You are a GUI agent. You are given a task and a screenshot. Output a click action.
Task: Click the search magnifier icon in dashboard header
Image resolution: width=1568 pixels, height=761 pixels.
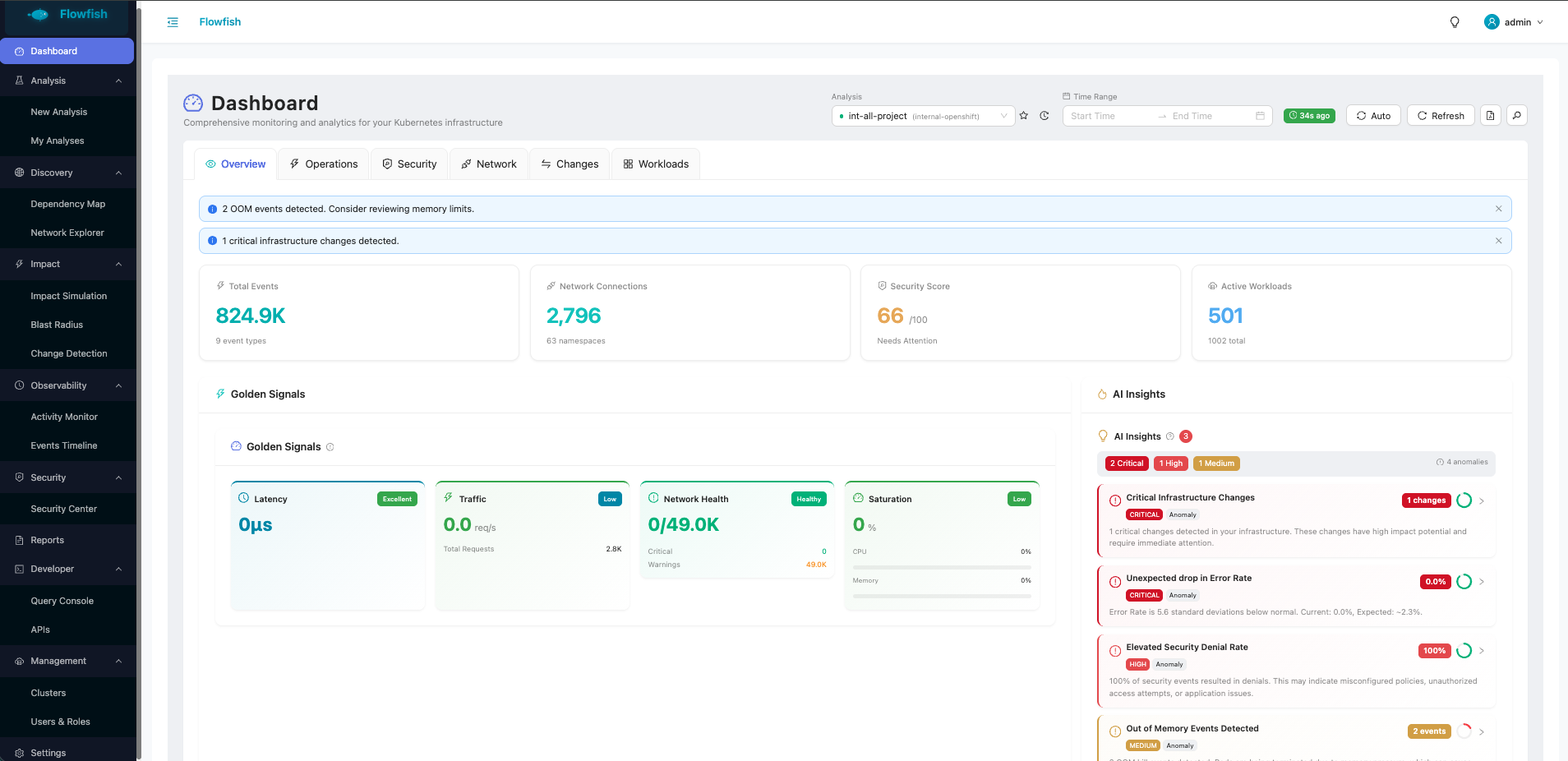tap(1517, 116)
